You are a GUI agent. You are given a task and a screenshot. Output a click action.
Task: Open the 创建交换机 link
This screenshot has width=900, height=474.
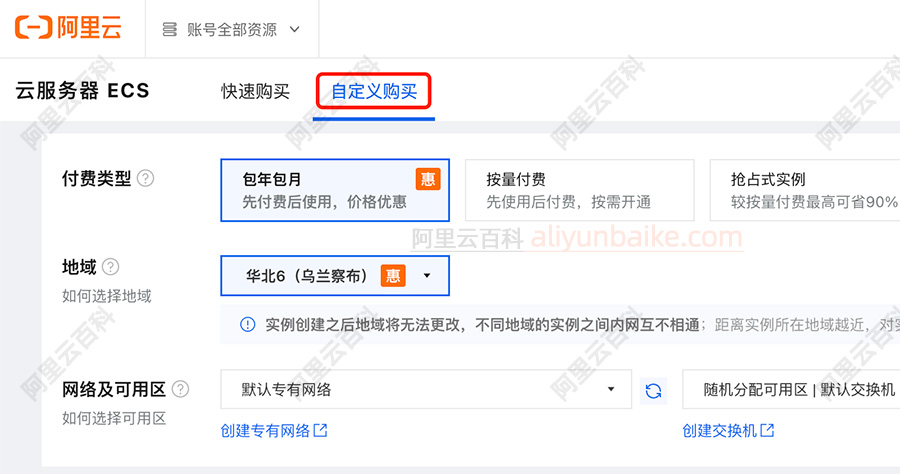pyautogui.click(x=728, y=430)
